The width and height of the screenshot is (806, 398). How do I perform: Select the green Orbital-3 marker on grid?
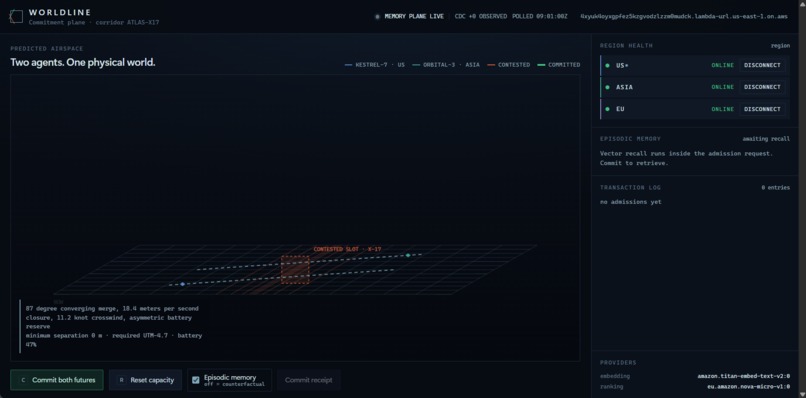408,255
